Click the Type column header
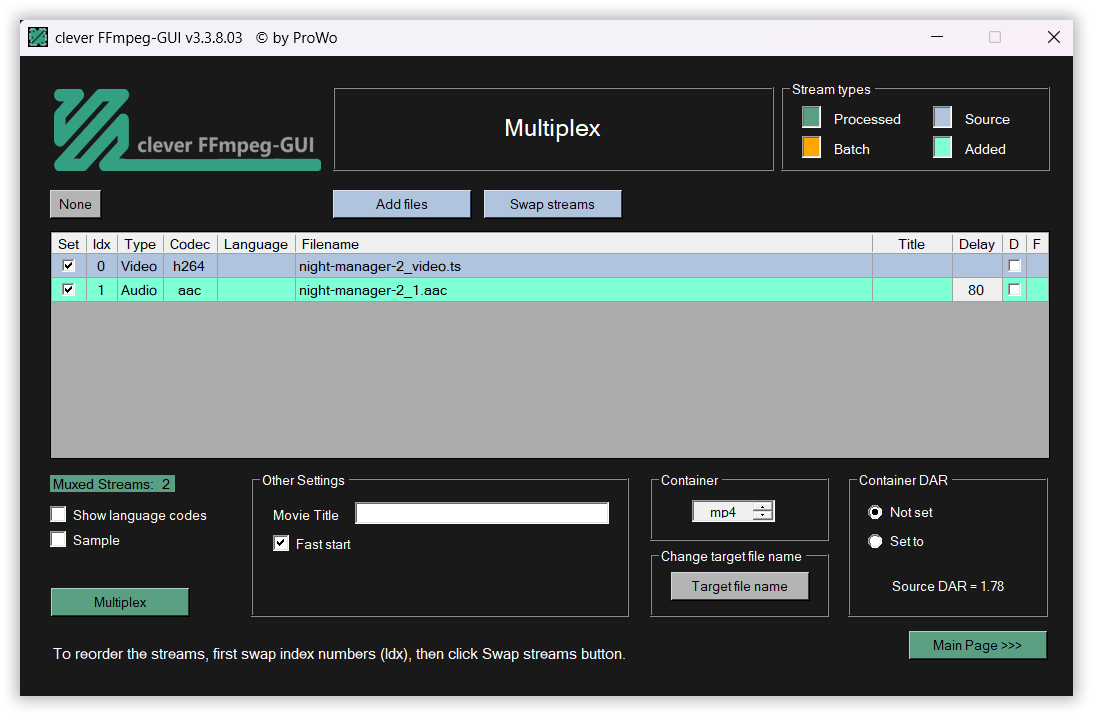The image size is (1093, 716). [x=140, y=244]
